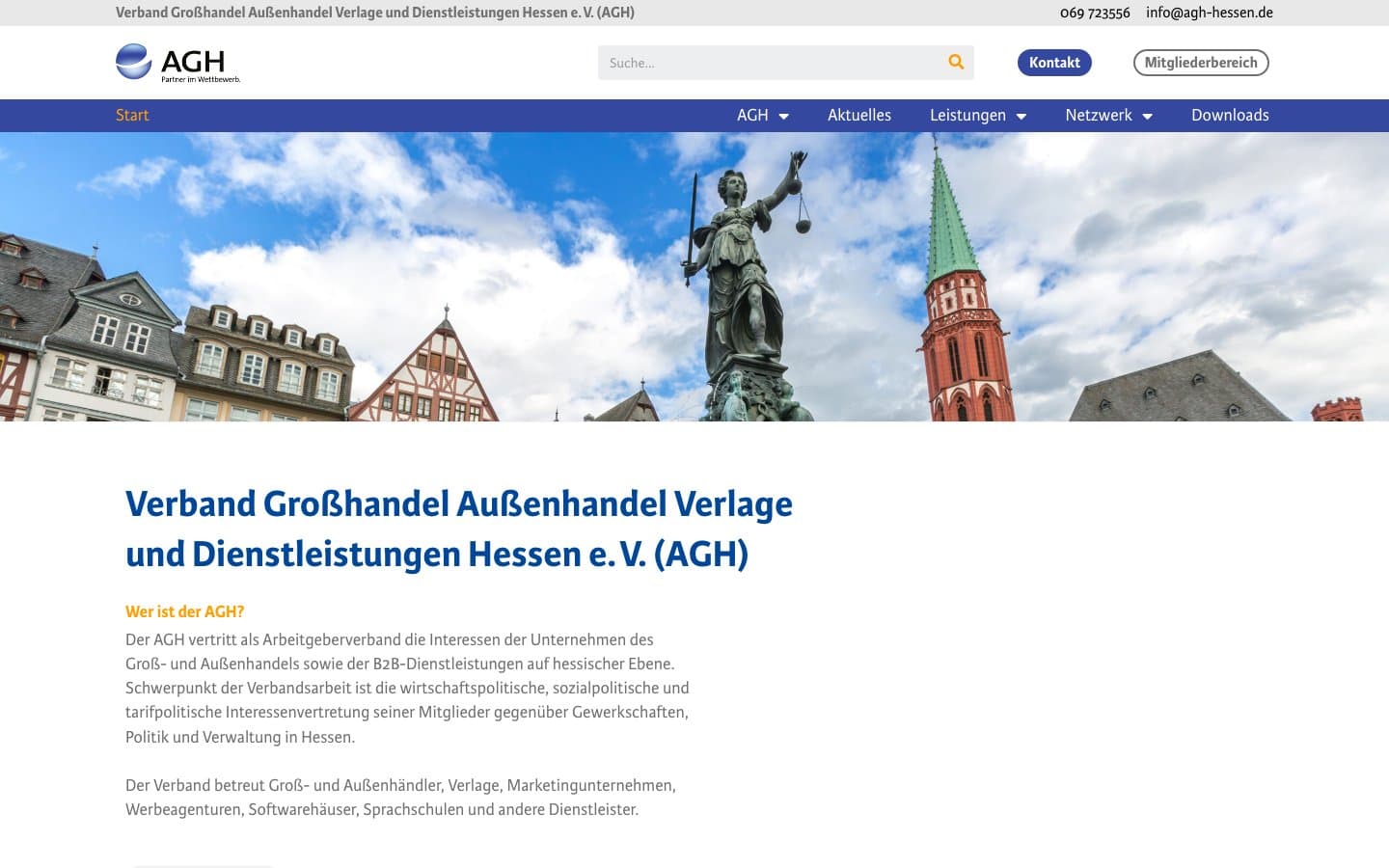
Task: Open the Aktuelles menu item
Action: coord(859,115)
